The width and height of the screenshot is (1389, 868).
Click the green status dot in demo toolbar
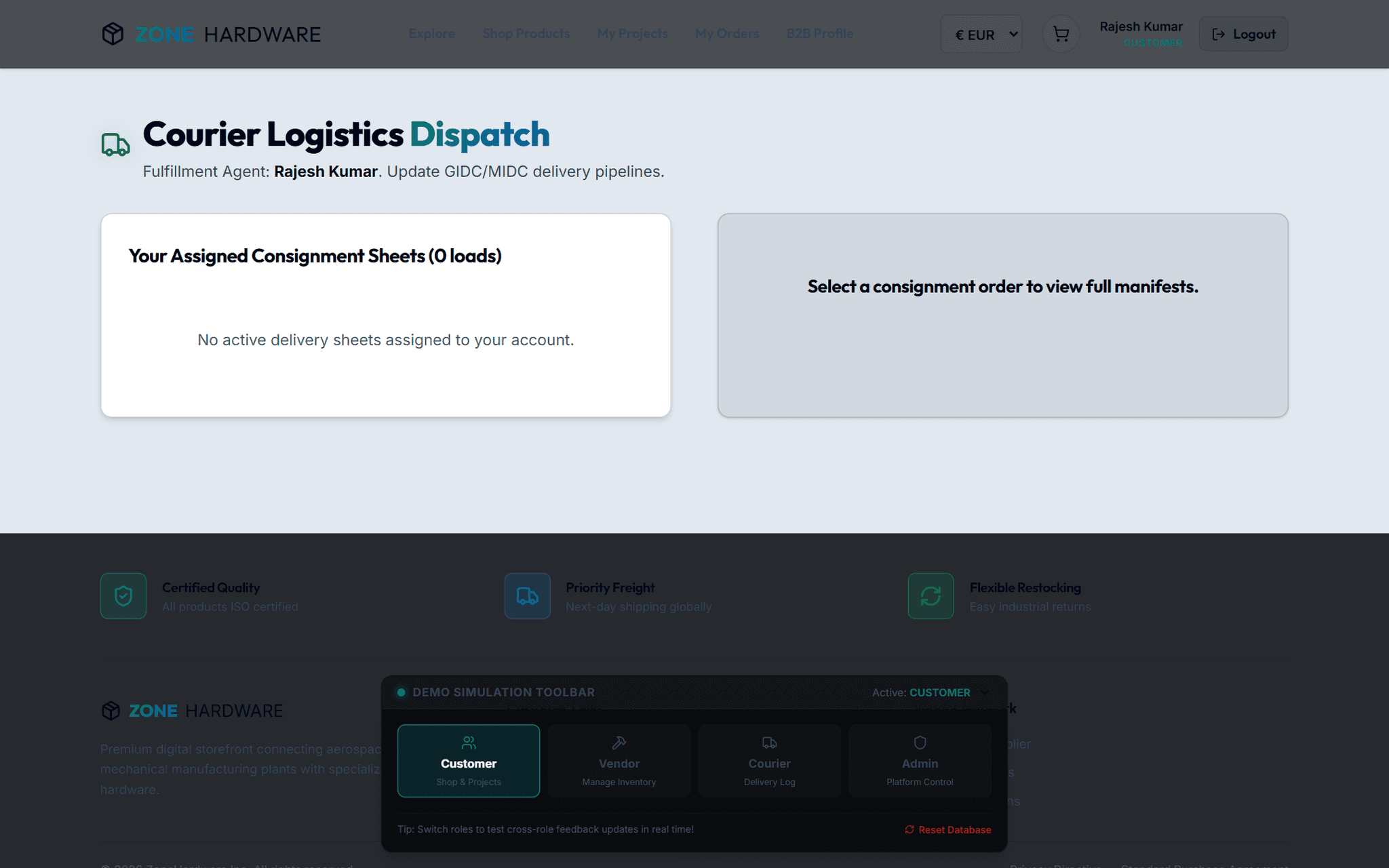tap(401, 692)
